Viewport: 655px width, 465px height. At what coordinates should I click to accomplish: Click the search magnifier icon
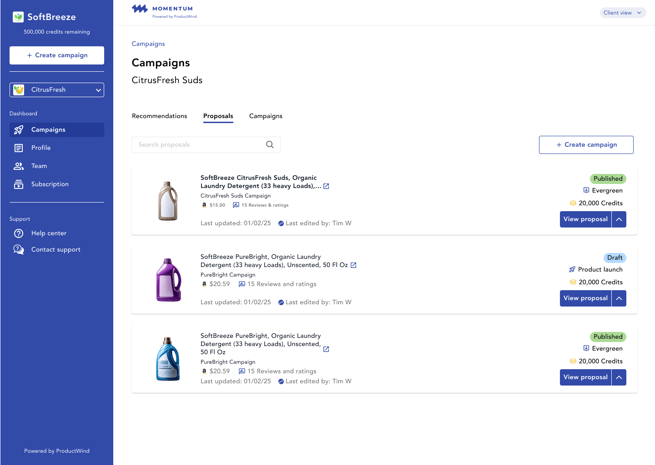pos(270,145)
